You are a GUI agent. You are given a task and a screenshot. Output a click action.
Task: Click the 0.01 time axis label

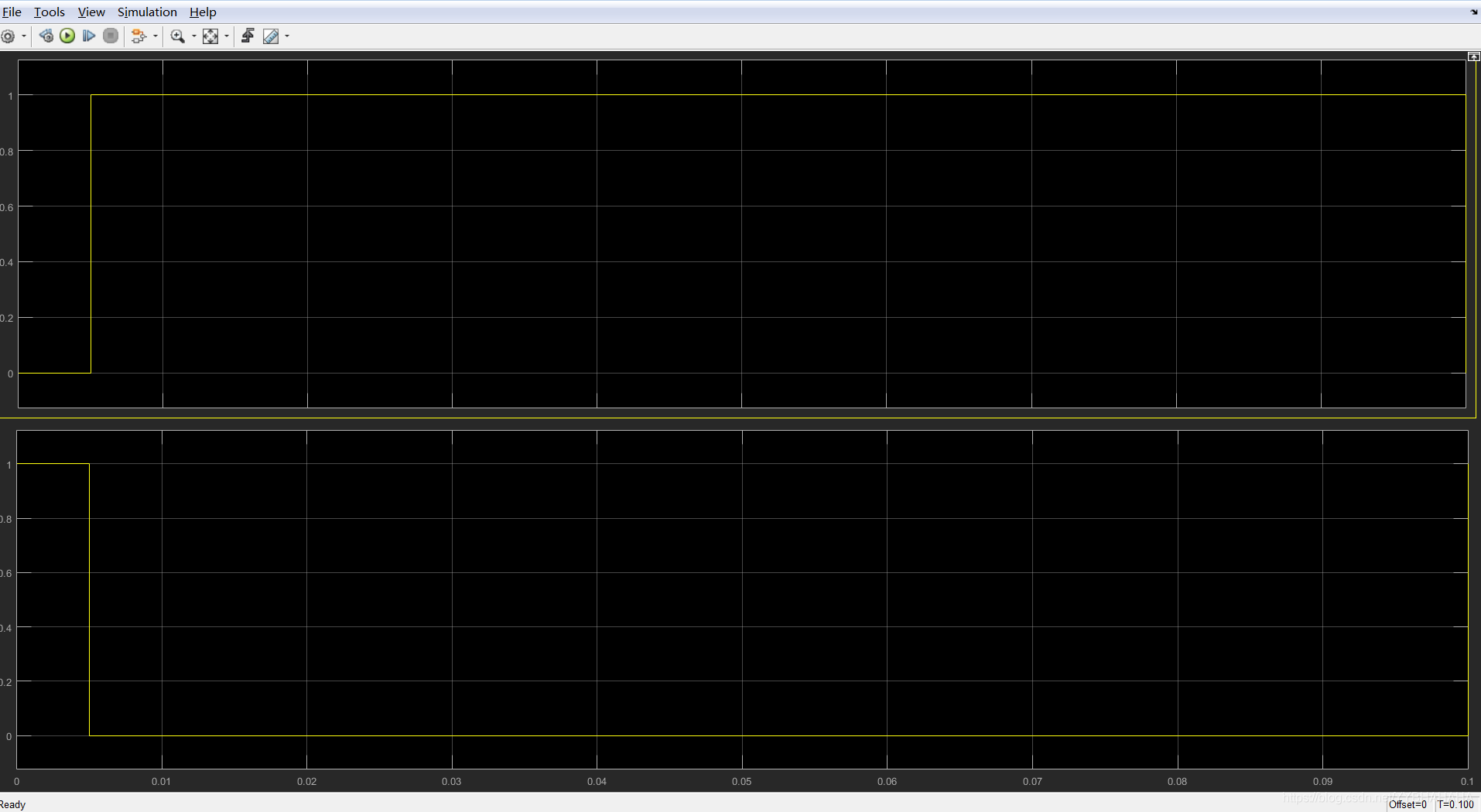coord(161,781)
